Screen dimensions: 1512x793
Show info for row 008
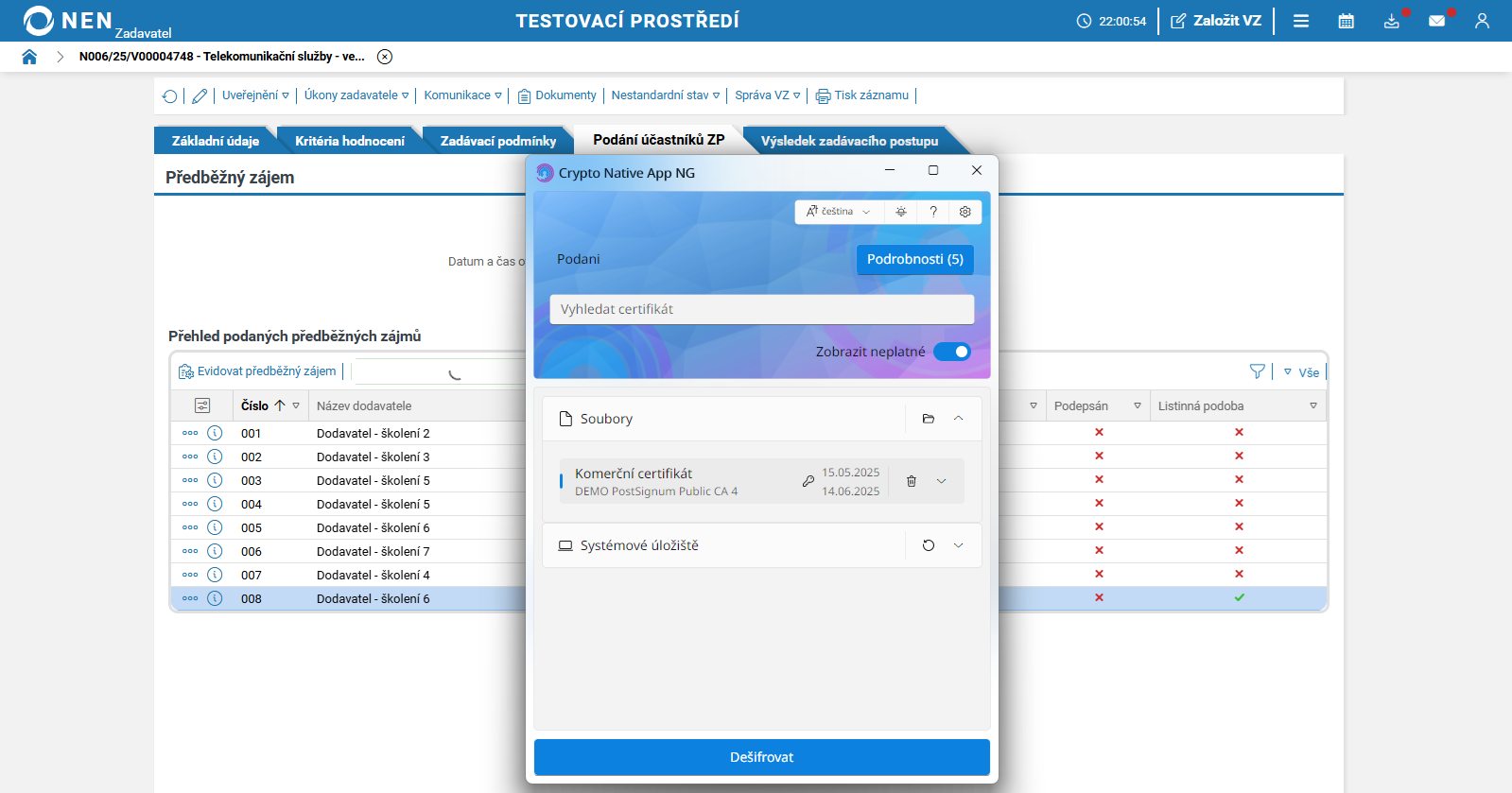point(215,598)
